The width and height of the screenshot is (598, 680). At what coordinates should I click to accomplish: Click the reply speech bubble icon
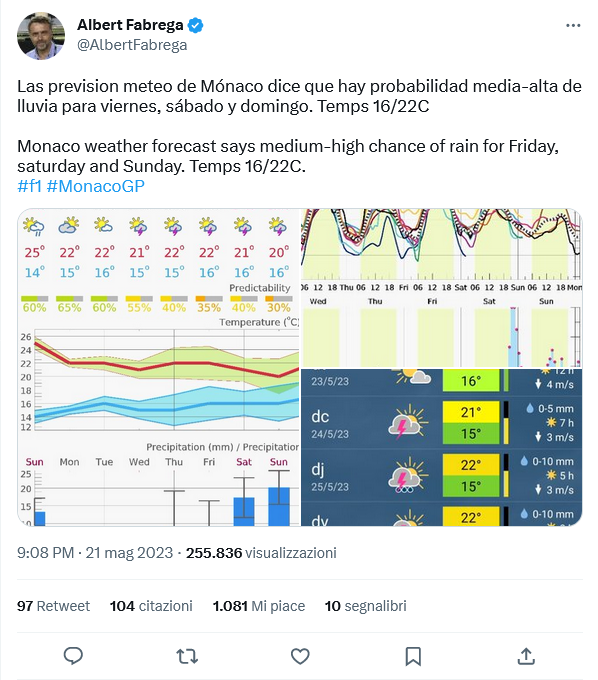(73, 656)
